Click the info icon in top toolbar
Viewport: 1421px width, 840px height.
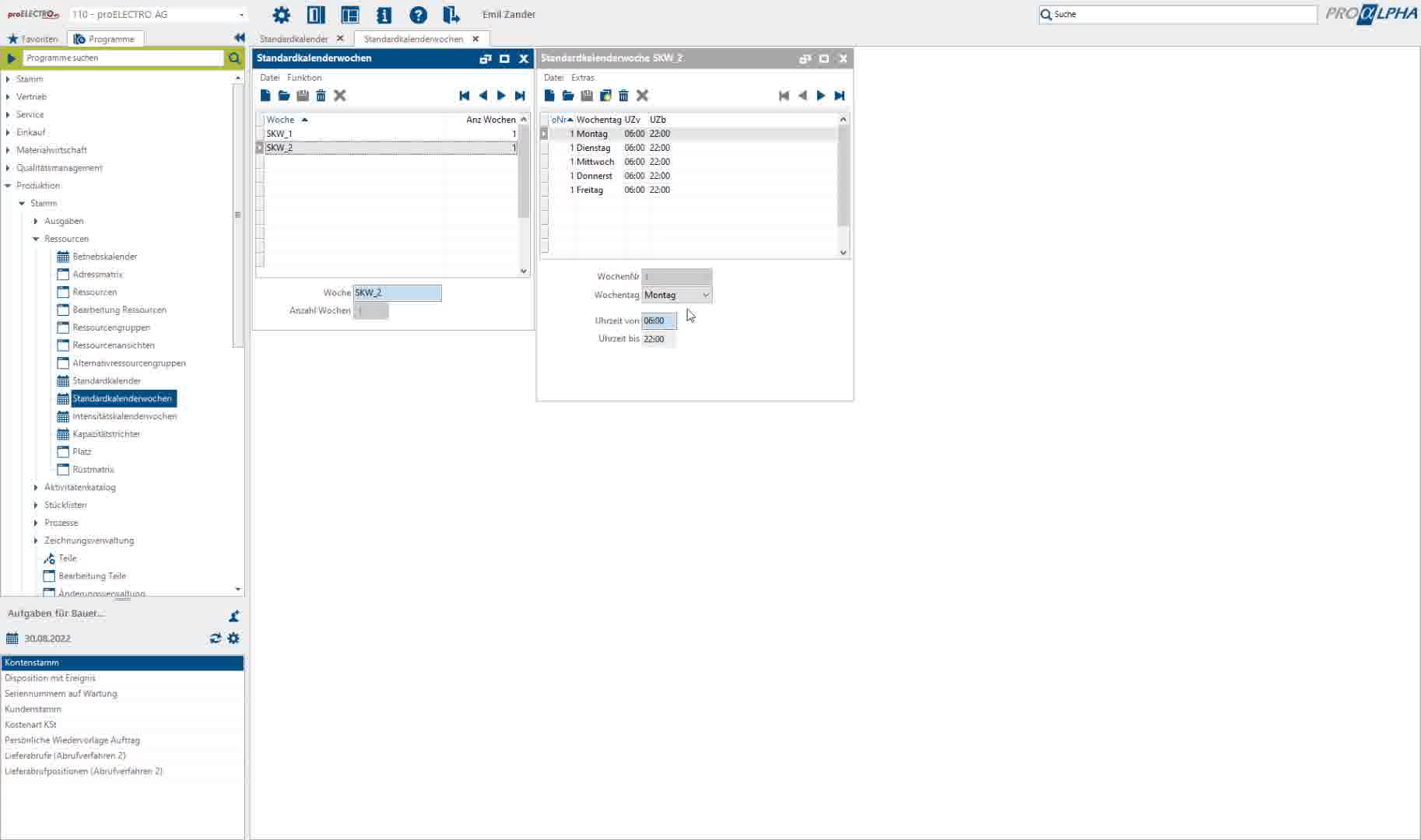point(384,15)
